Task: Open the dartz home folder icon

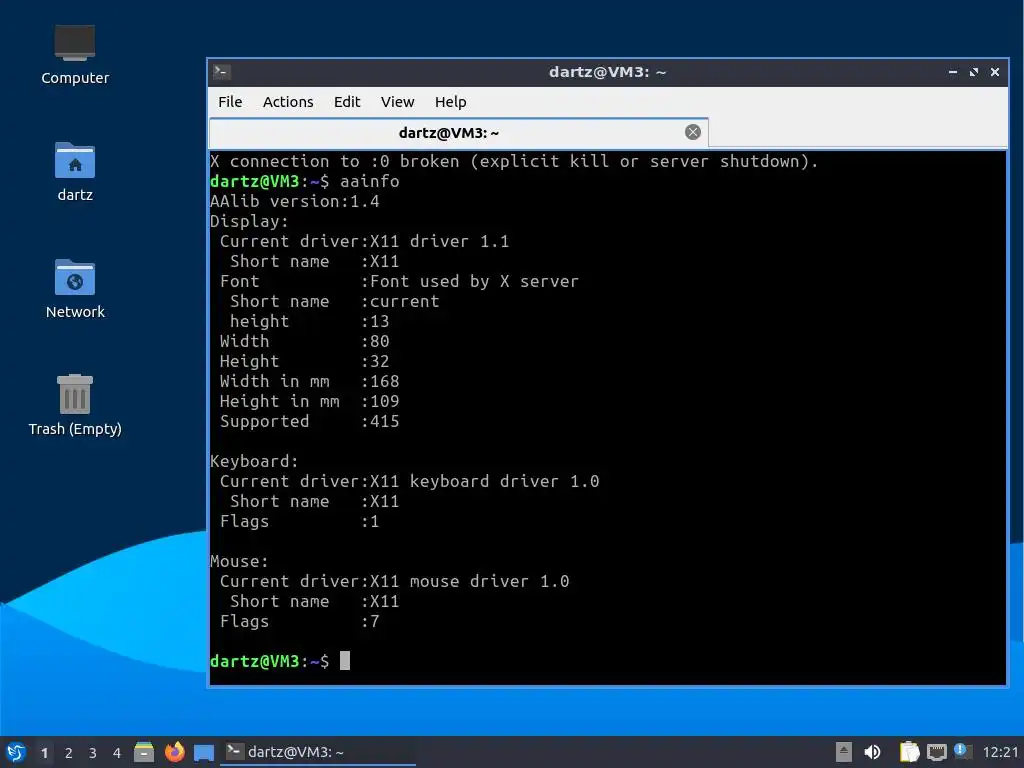Action: coord(74,172)
